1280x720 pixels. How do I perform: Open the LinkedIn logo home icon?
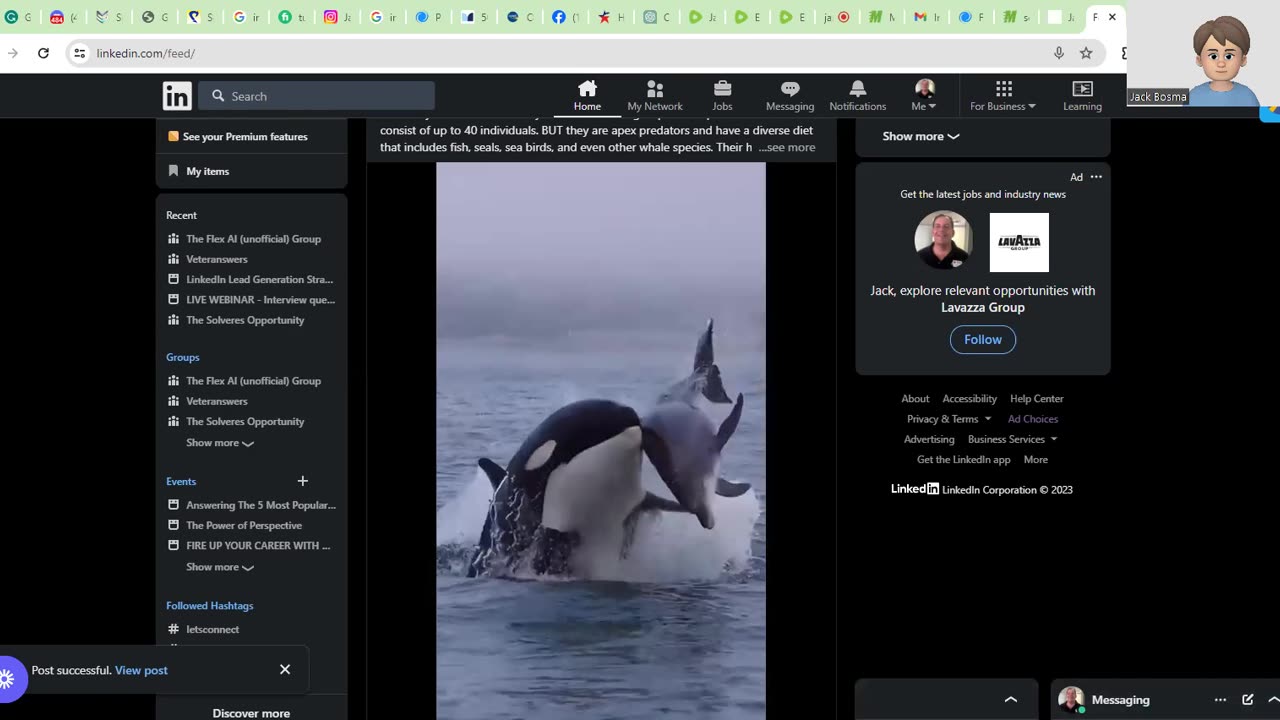click(177, 96)
